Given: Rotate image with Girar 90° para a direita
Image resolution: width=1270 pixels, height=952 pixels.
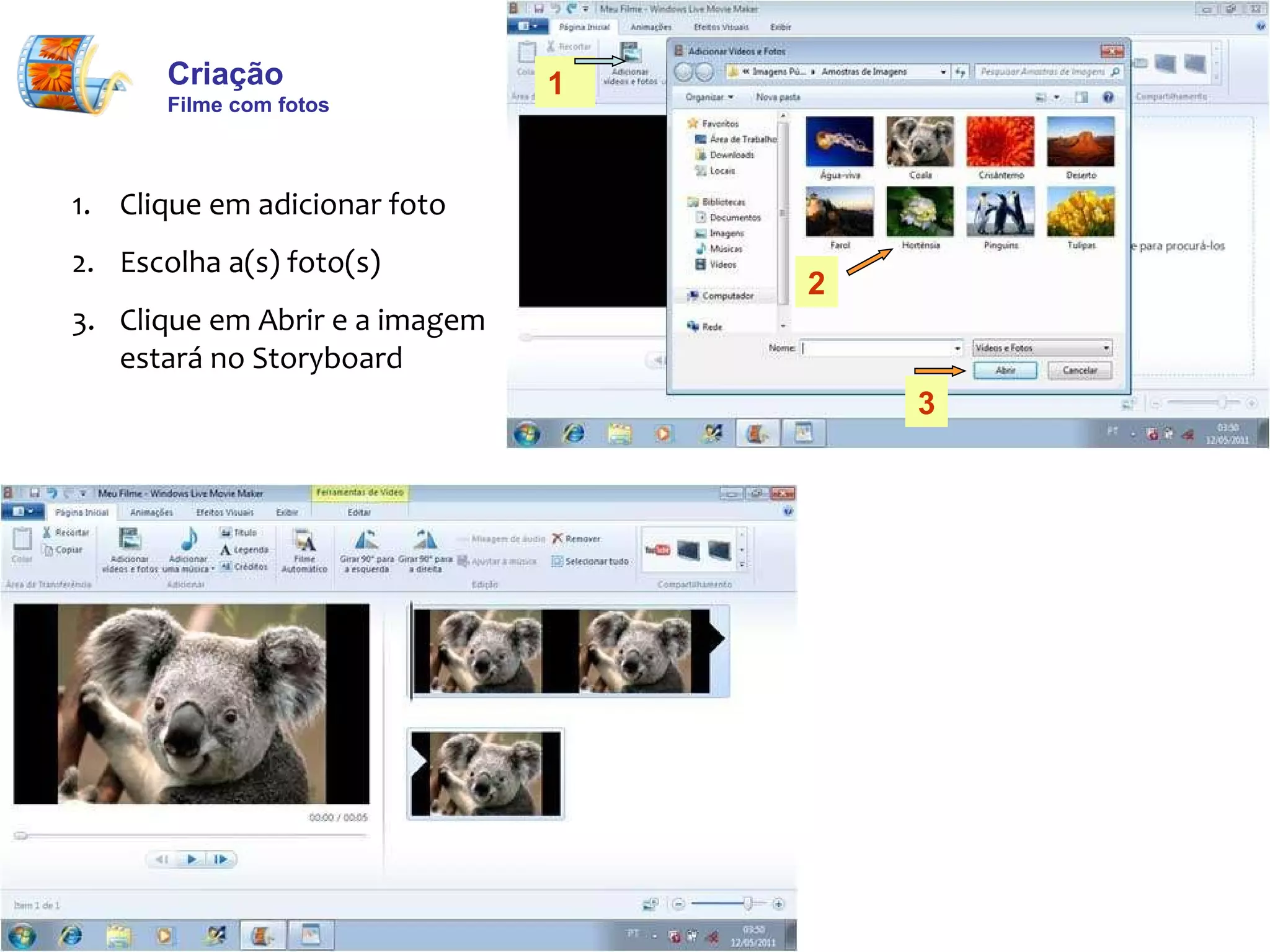Looking at the screenshot, I should [425, 550].
